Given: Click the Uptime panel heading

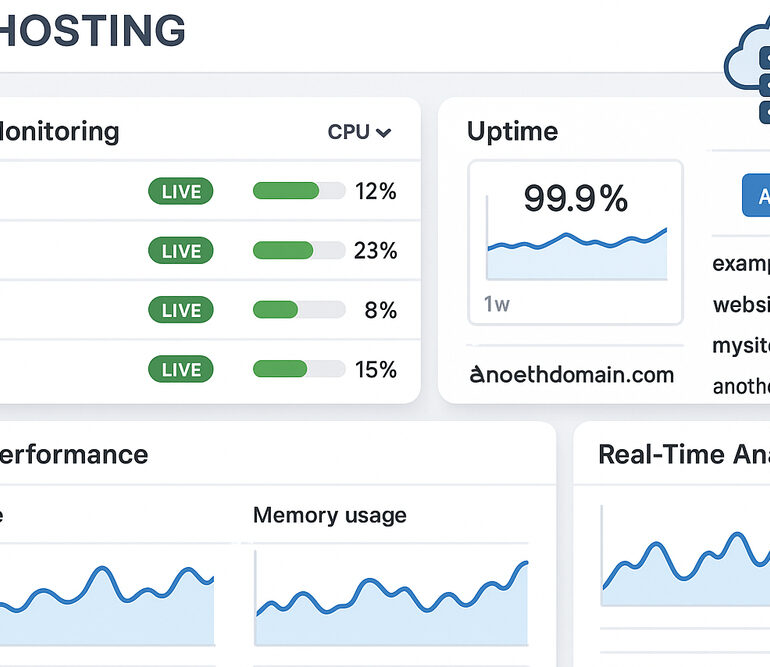Looking at the screenshot, I should [x=512, y=131].
